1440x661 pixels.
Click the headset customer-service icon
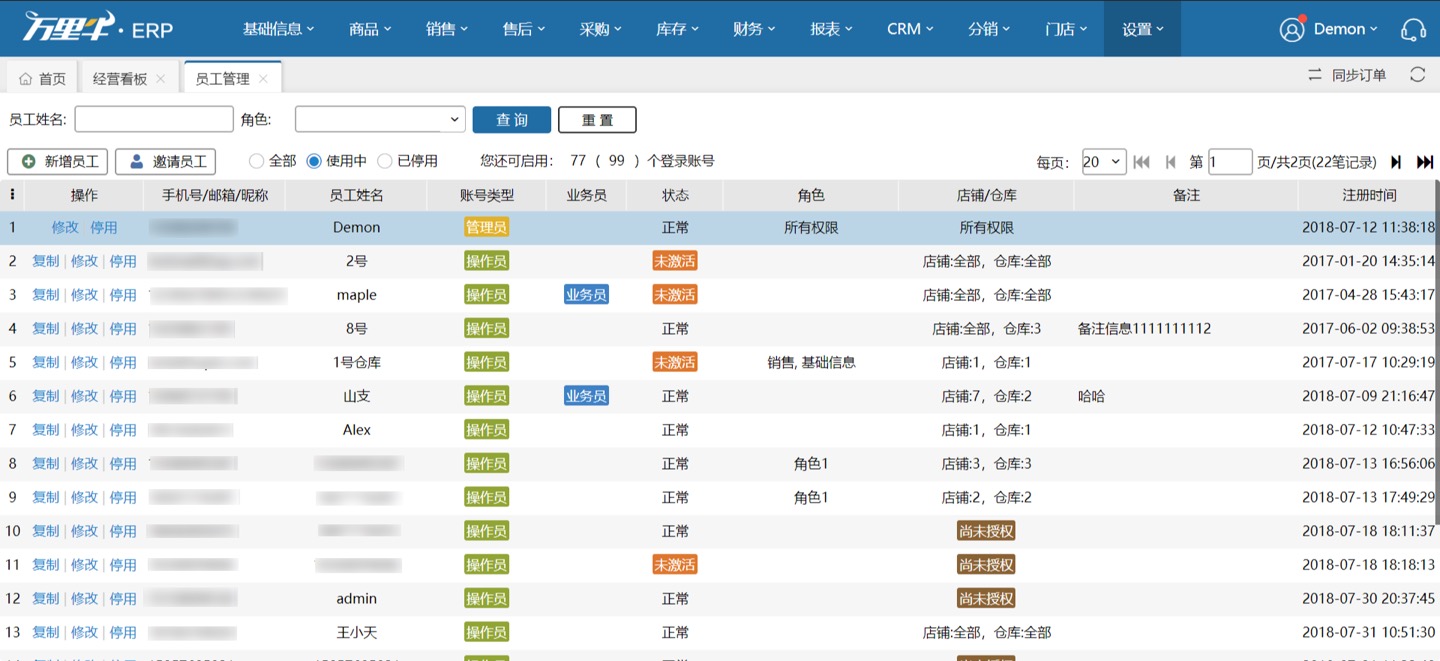point(1413,29)
